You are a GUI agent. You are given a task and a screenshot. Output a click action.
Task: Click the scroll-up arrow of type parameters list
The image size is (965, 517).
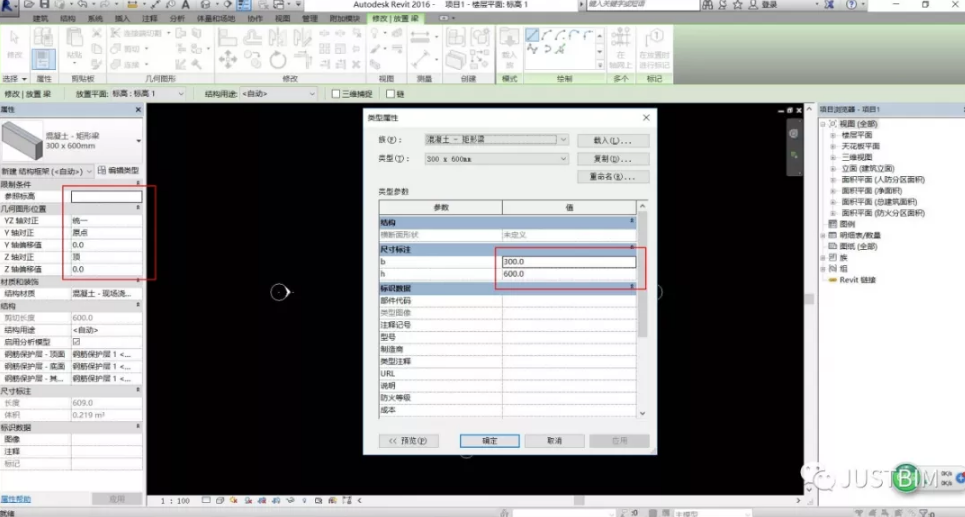643,206
